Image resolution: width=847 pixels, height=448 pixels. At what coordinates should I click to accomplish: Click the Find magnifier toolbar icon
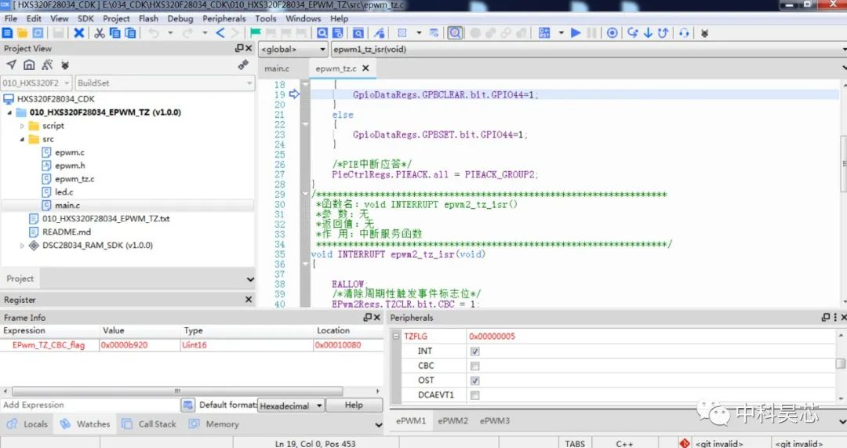coord(322,33)
